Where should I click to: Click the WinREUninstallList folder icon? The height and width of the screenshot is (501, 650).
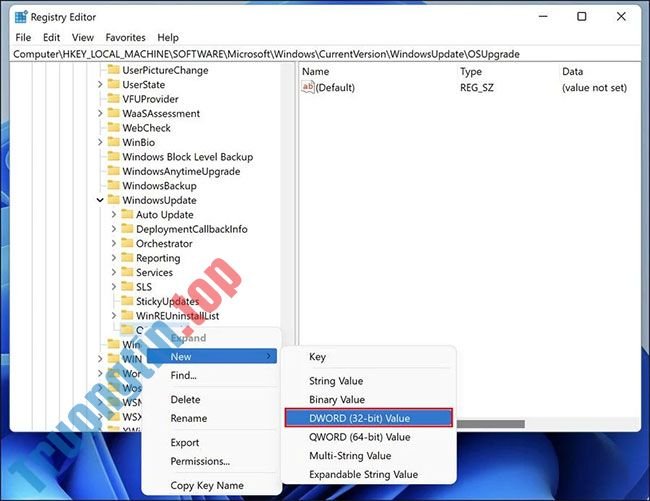click(x=127, y=316)
